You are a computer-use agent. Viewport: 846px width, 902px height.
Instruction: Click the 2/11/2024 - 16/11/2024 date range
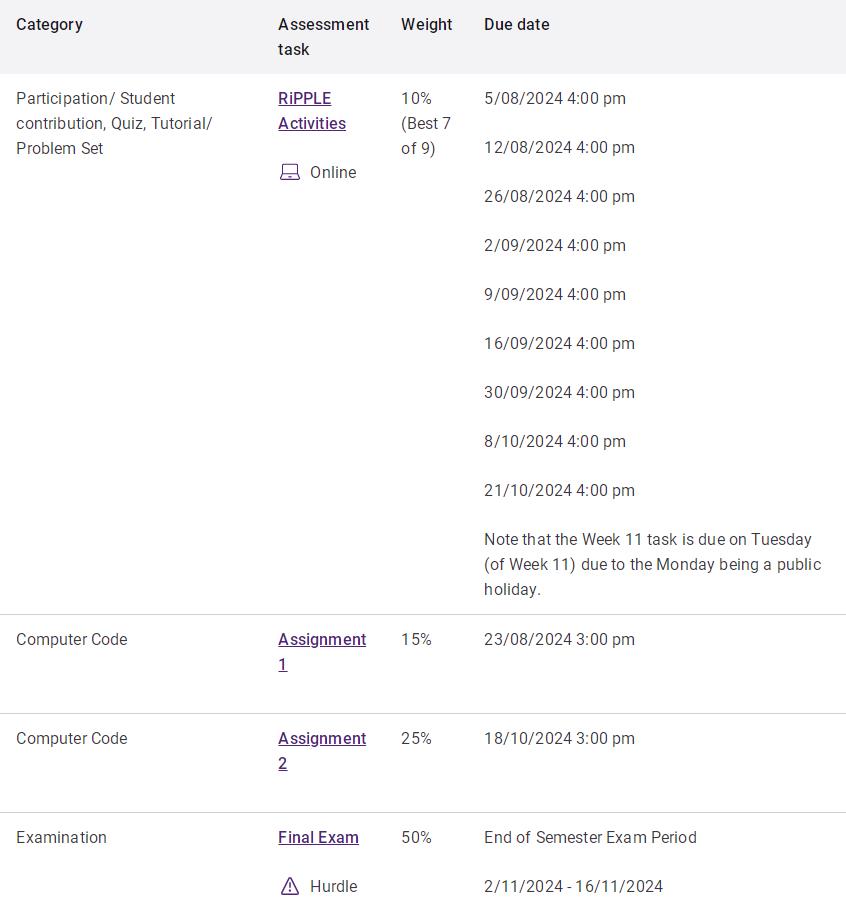pos(573,886)
